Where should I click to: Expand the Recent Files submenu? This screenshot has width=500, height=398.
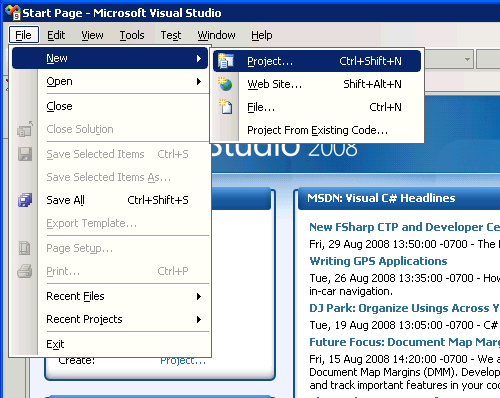tap(110, 296)
